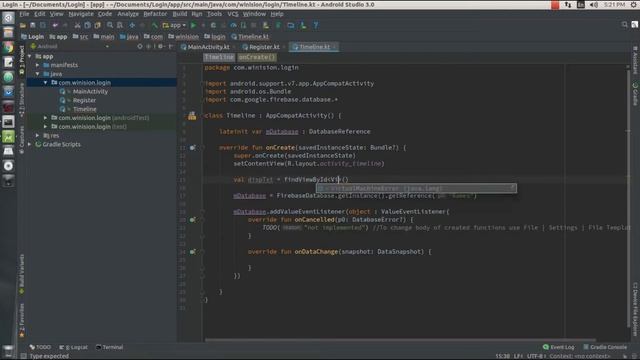Click the override gutter icon beside onCancelled
Viewport: 640px width, 360px height.
192,220
